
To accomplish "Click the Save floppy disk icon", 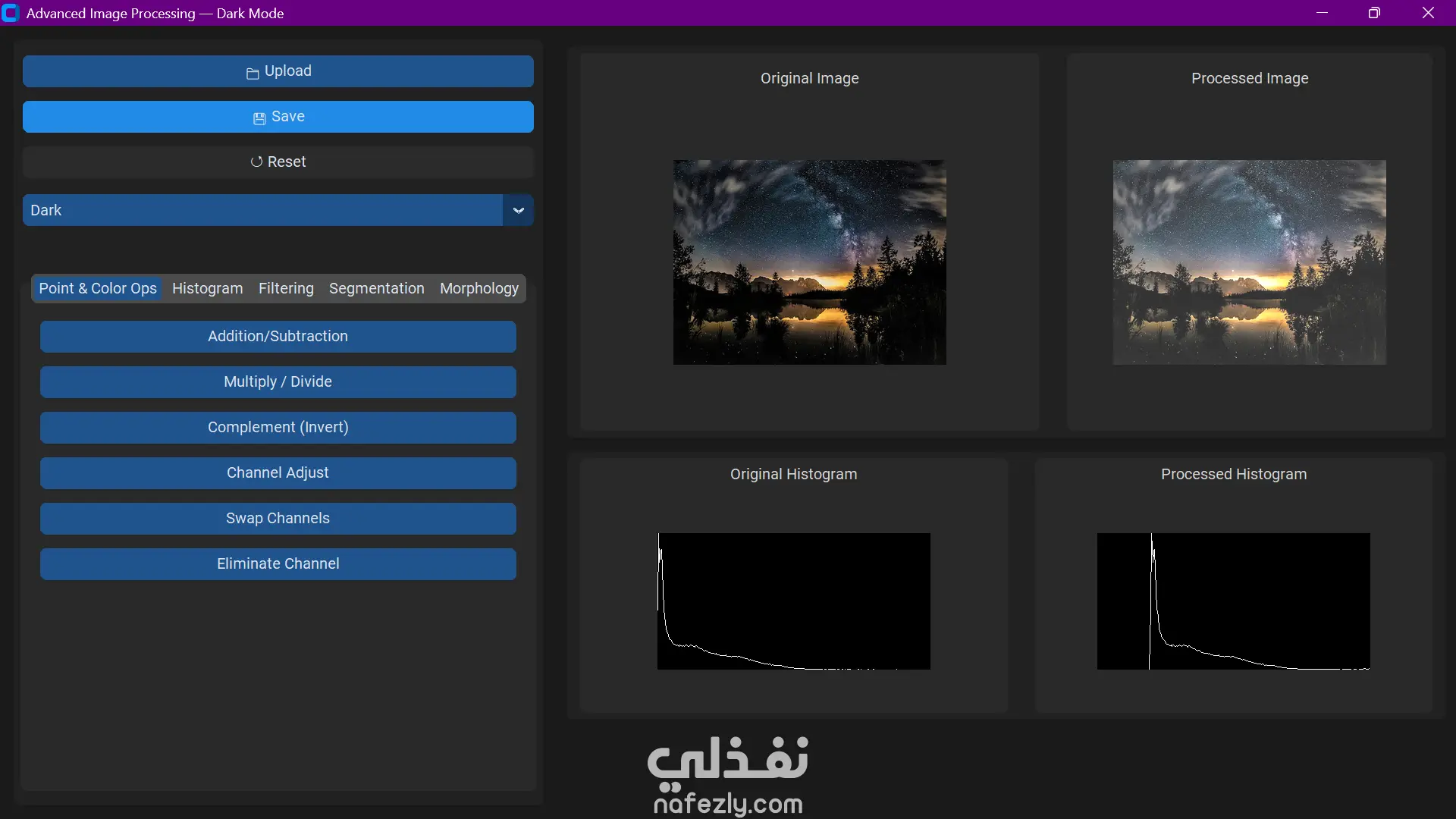I will [x=259, y=118].
